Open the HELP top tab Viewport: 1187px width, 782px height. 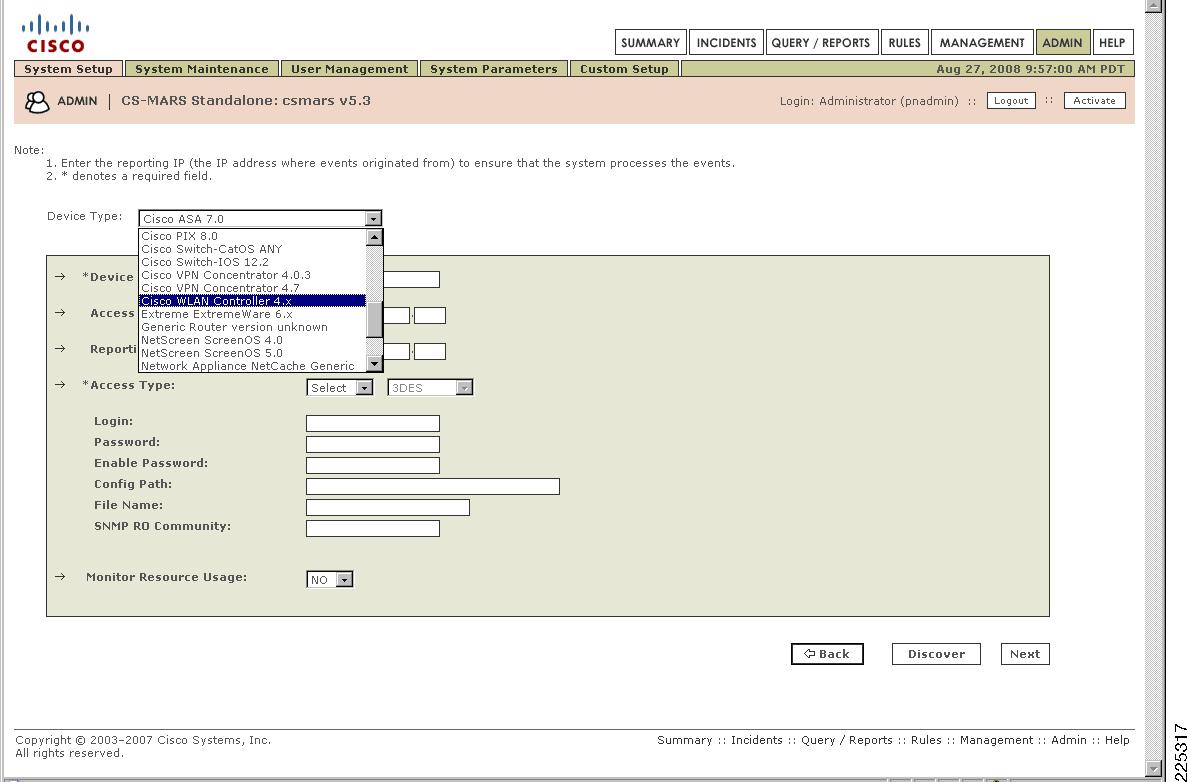(x=1112, y=42)
